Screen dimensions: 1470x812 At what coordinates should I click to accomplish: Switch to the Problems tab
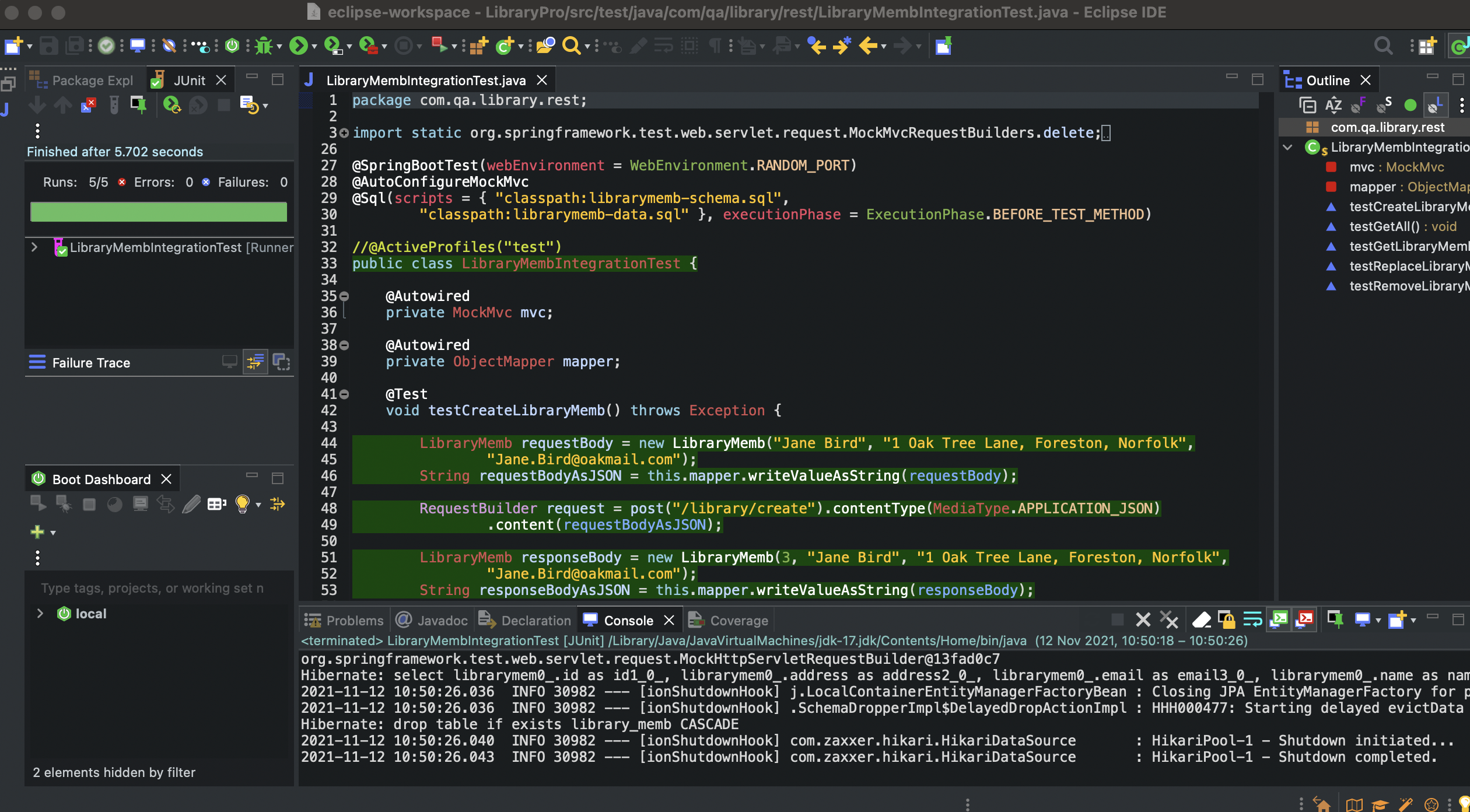click(344, 620)
